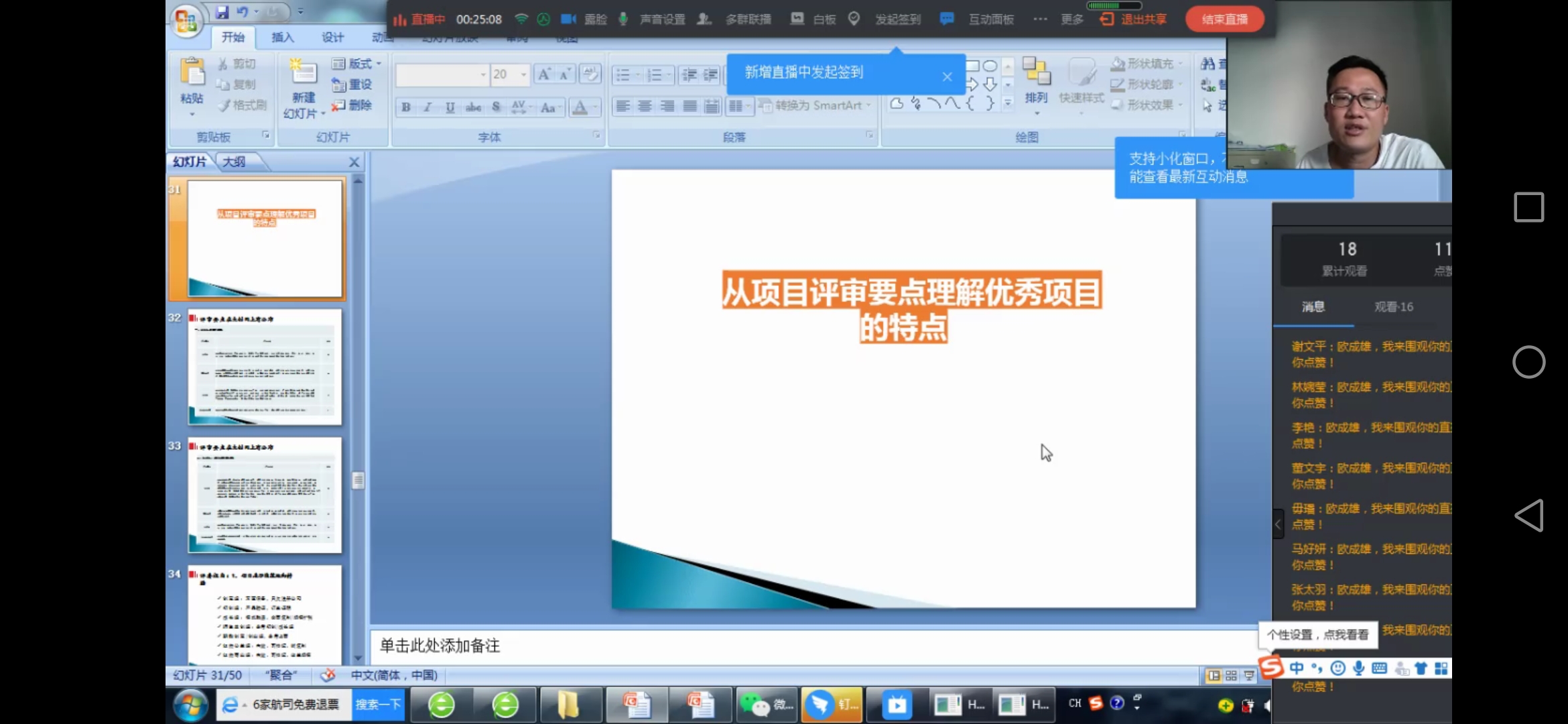Click the 结束直播 end broadcast button
Viewport: 1568px width, 724px height.
pos(1224,19)
